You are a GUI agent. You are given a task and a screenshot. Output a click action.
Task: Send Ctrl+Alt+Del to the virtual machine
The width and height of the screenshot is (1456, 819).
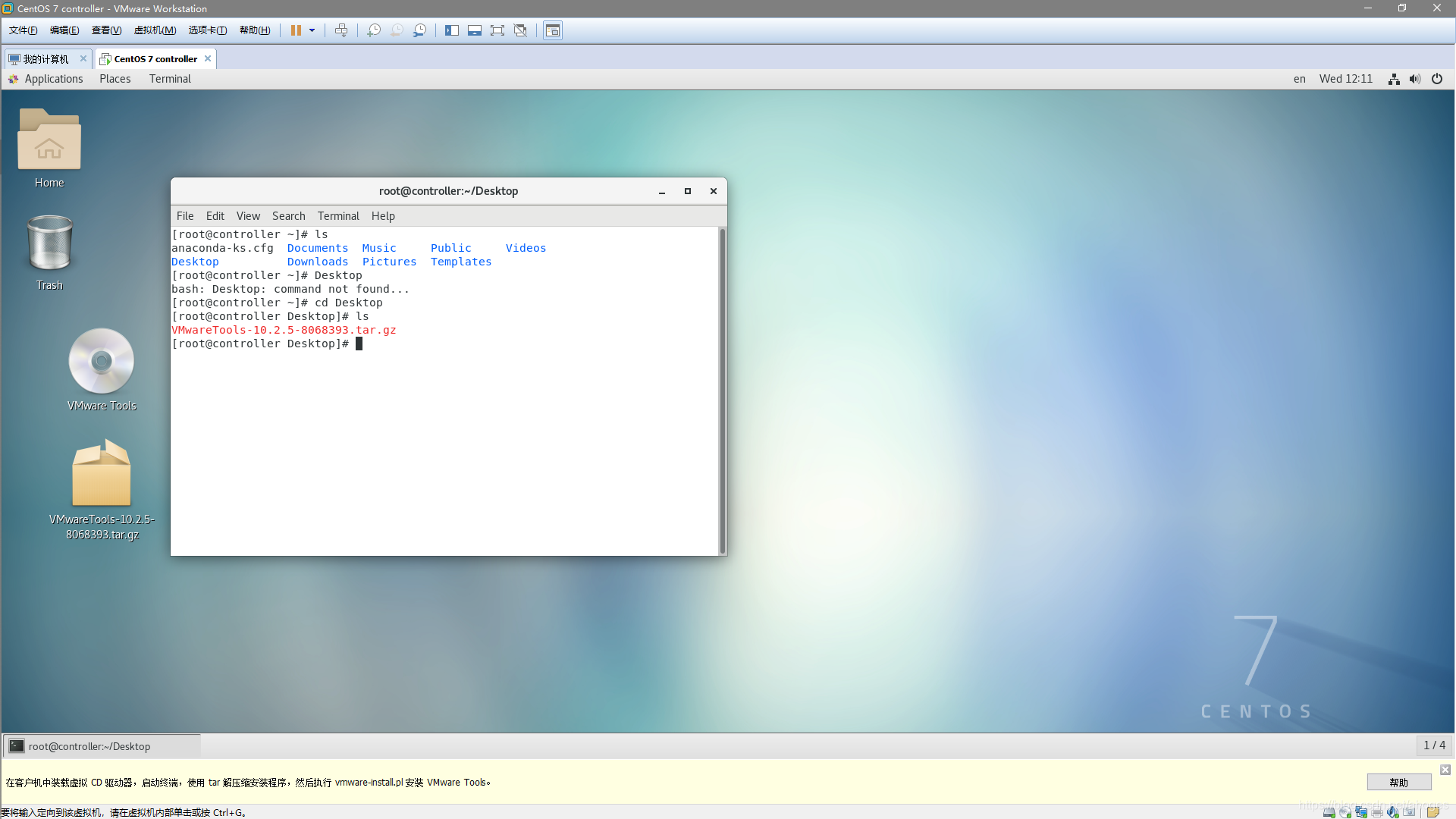[x=342, y=30]
